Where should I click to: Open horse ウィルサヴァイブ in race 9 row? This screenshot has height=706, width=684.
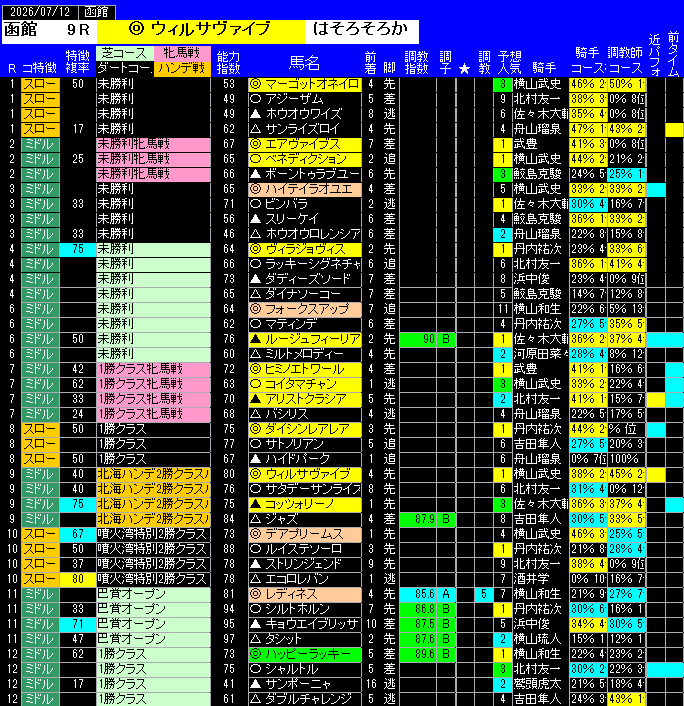point(305,474)
